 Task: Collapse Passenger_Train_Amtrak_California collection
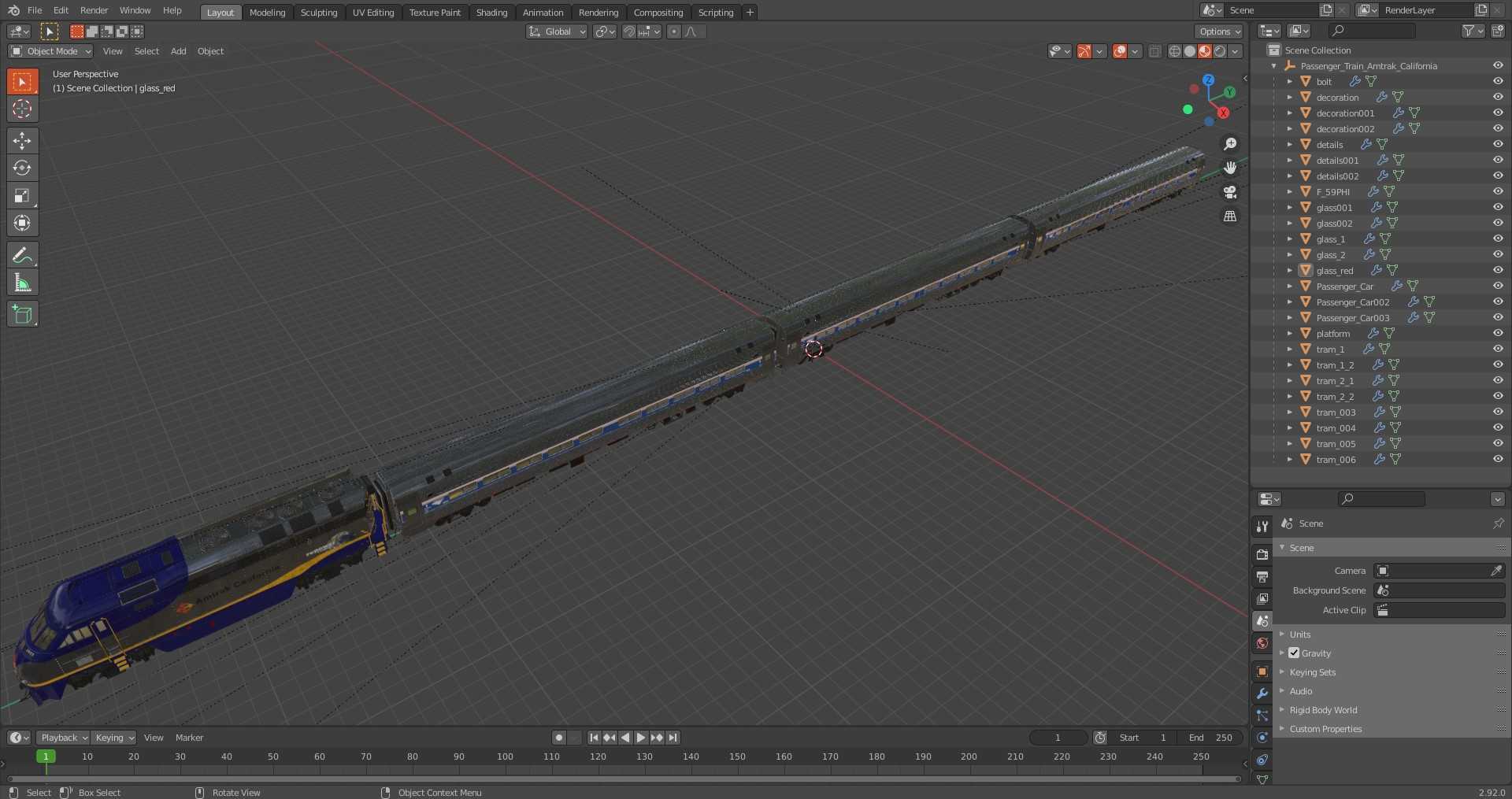pos(1273,66)
